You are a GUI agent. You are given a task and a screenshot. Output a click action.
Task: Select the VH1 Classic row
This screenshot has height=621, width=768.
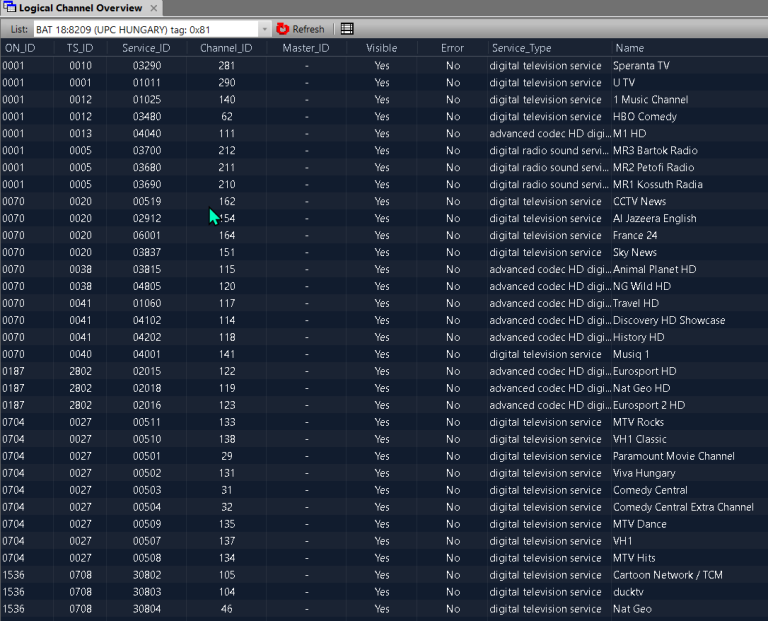click(384, 439)
